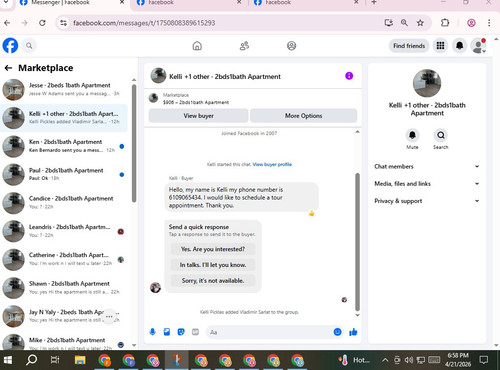Open the Friends icon in top navigation
The image size is (500, 370).
(x=244, y=46)
